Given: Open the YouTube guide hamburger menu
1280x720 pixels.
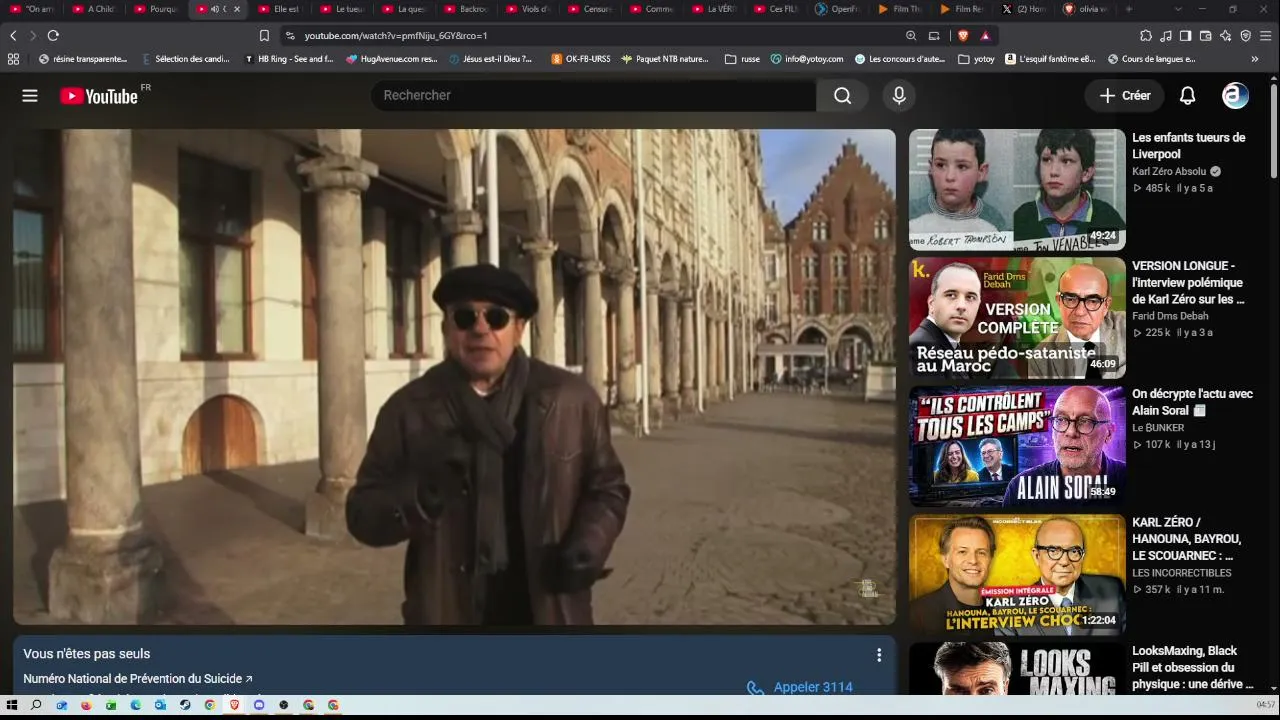Looking at the screenshot, I should (30, 96).
